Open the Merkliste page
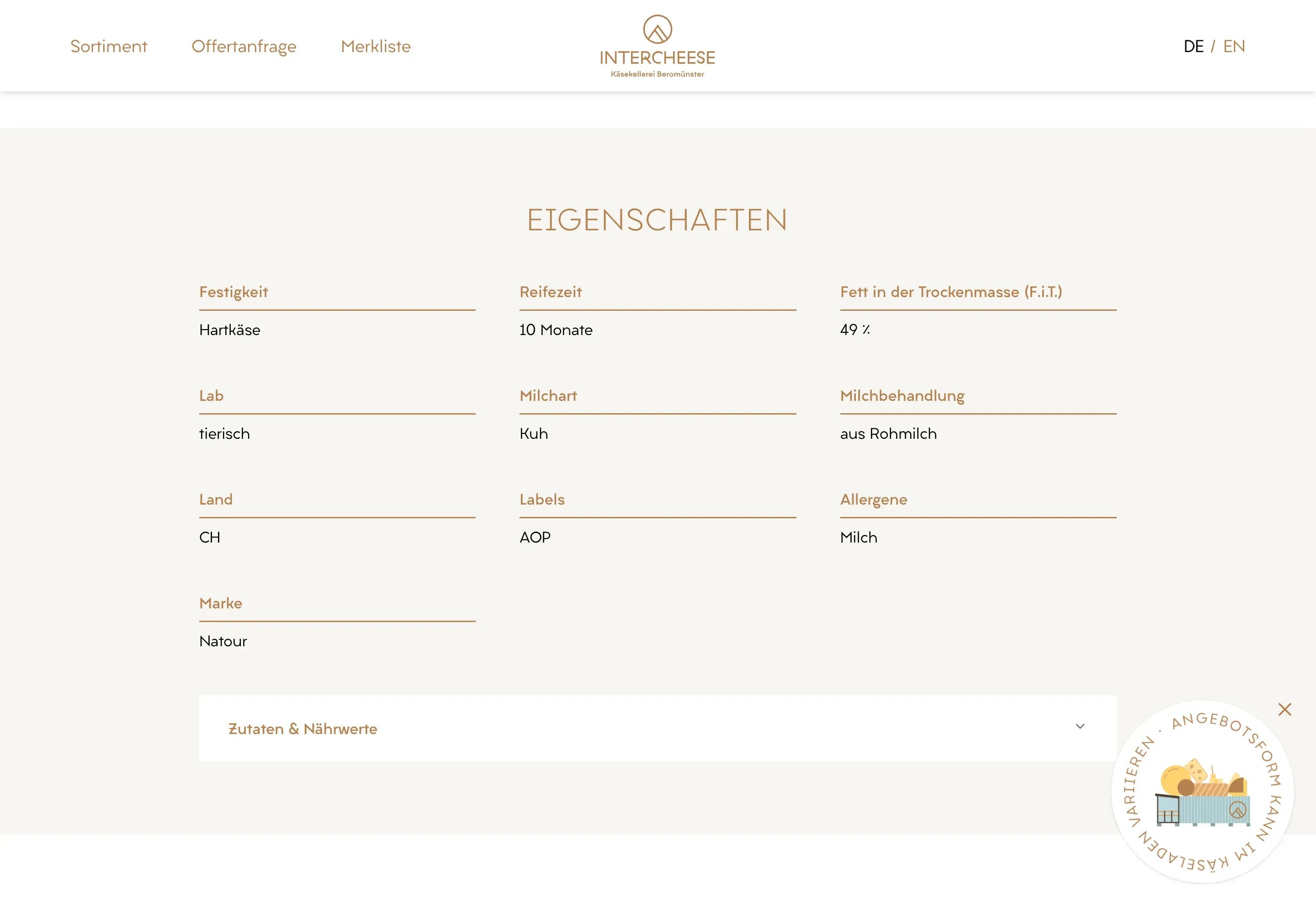The height and width of the screenshot is (905, 1316). point(375,46)
